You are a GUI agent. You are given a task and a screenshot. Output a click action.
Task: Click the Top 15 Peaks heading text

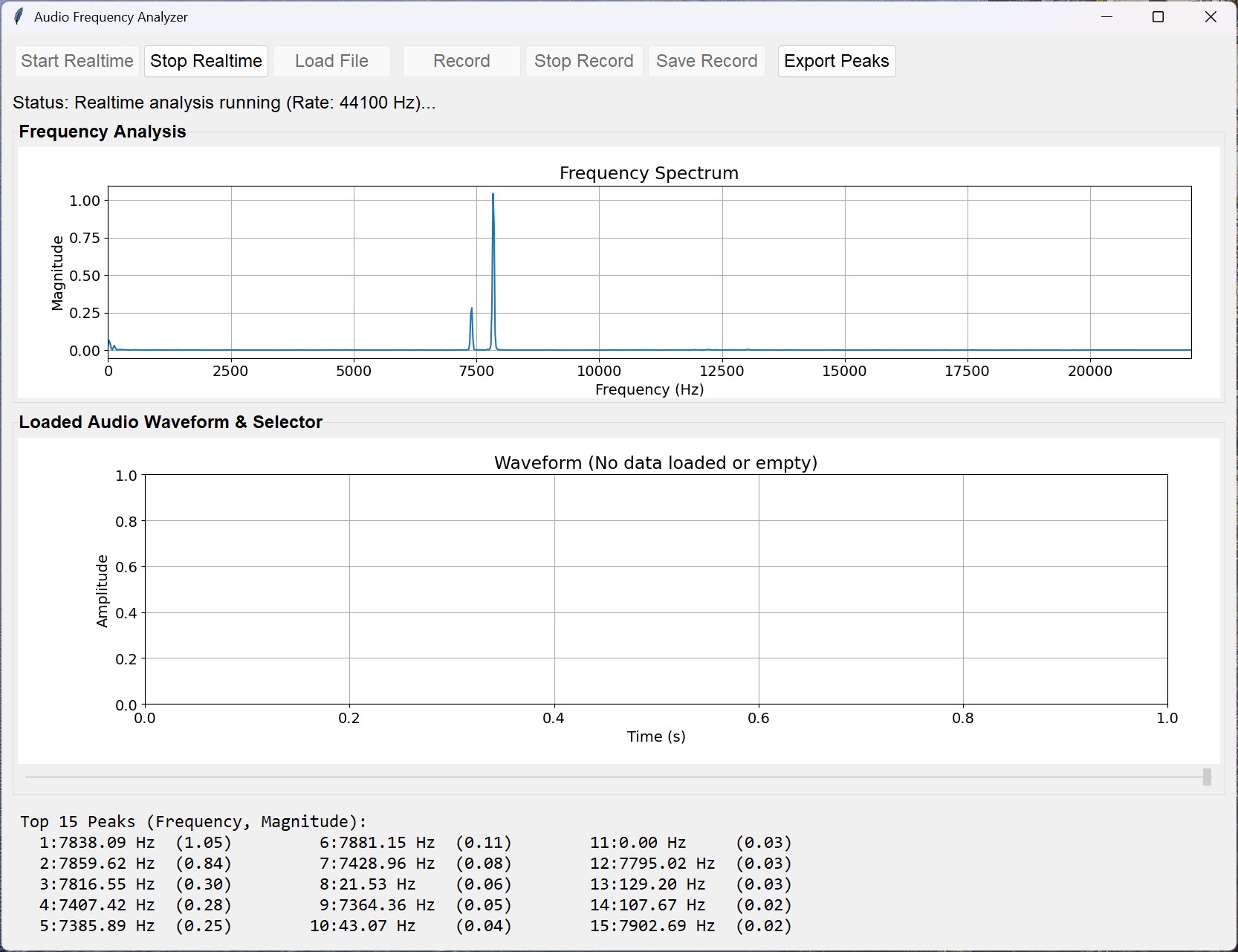192,821
